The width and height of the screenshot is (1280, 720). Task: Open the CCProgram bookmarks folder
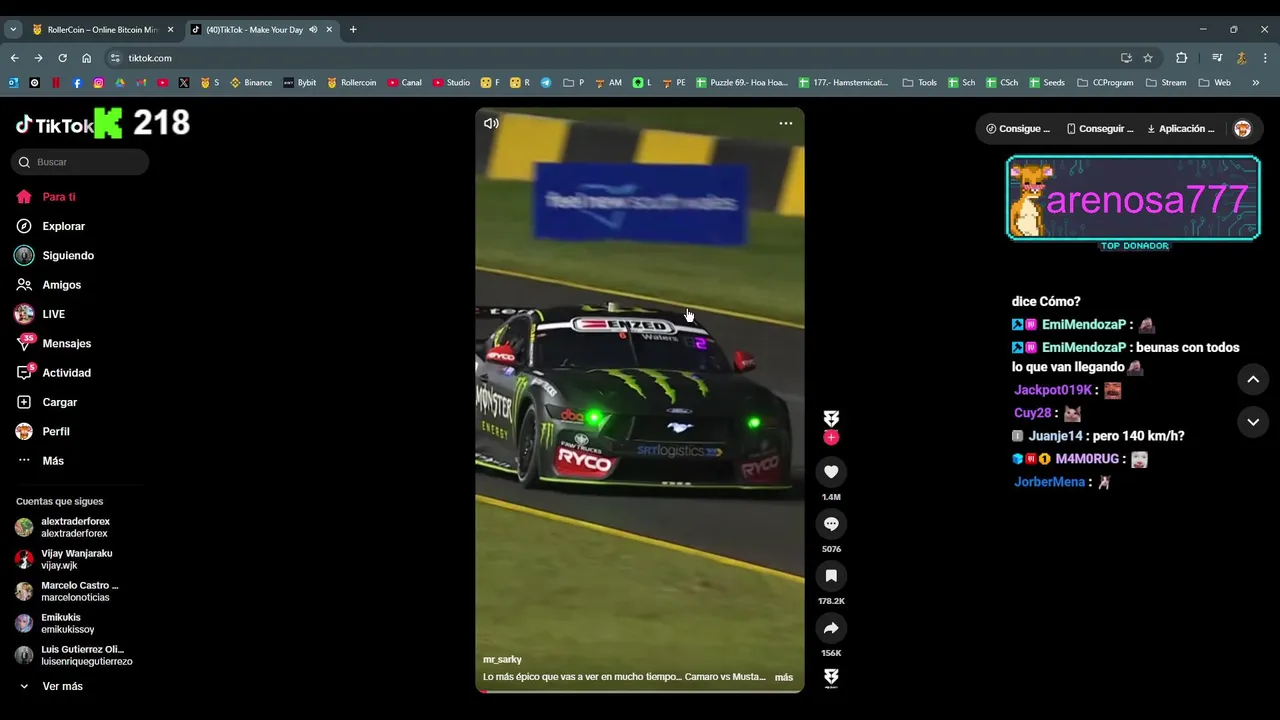(1105, 83)
